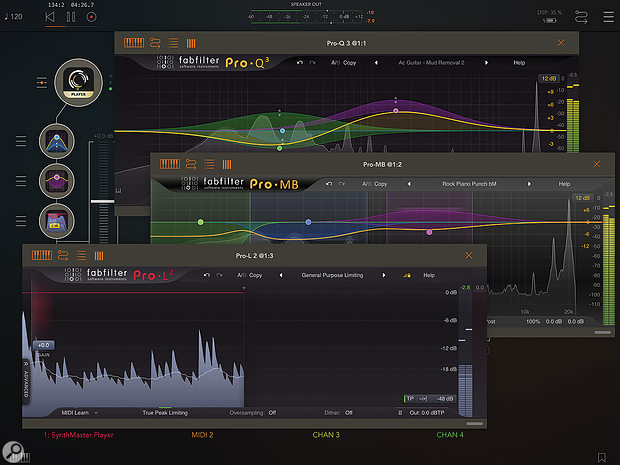Open the main hamburger menu
This screenshot has width=620, height=465.
[x=608, y=17]
